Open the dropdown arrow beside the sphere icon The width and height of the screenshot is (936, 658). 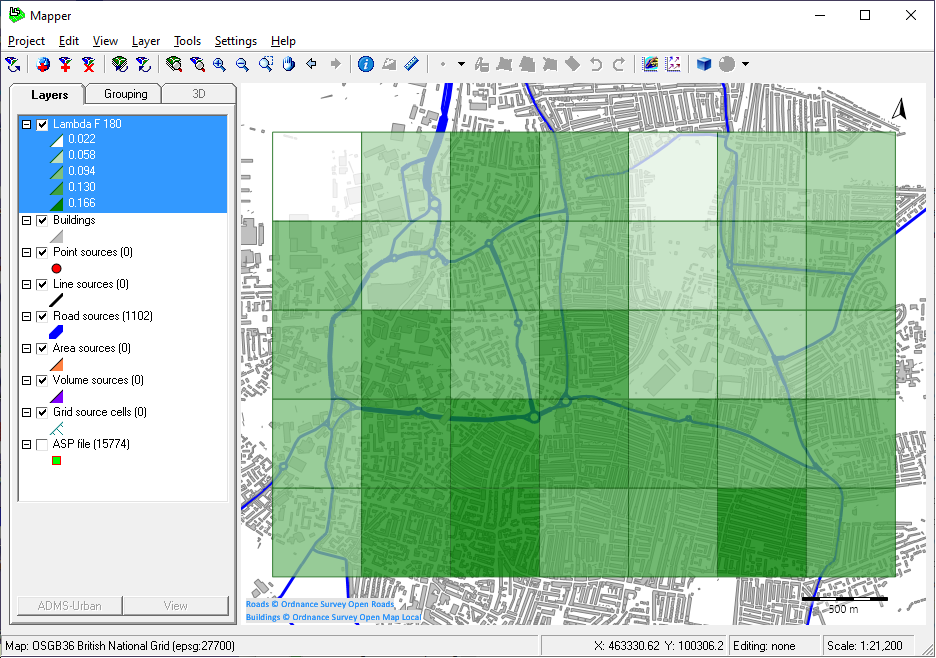click(x=745, y=64)
